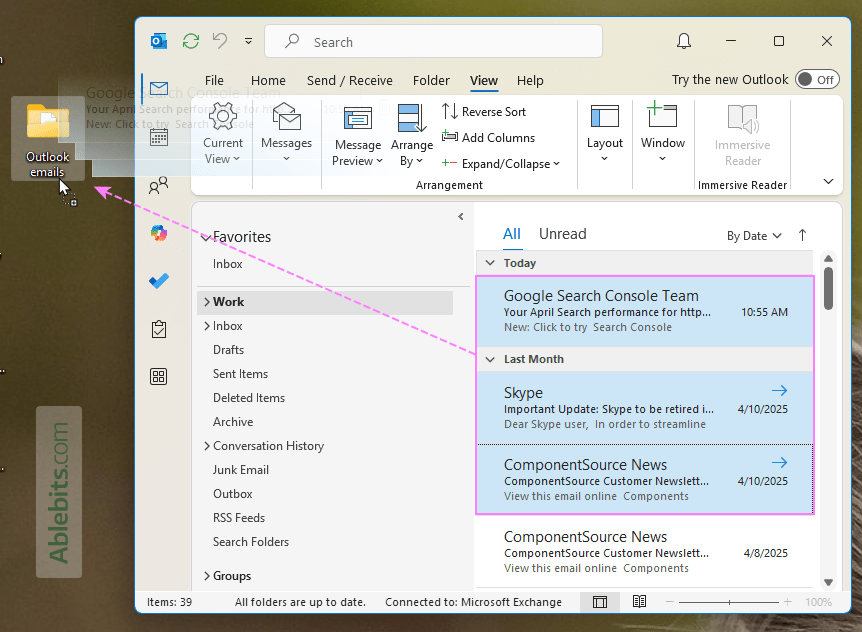This screenshot has height=632, width=862.
Task: Expand the Groups section
Action: point(207,576)
